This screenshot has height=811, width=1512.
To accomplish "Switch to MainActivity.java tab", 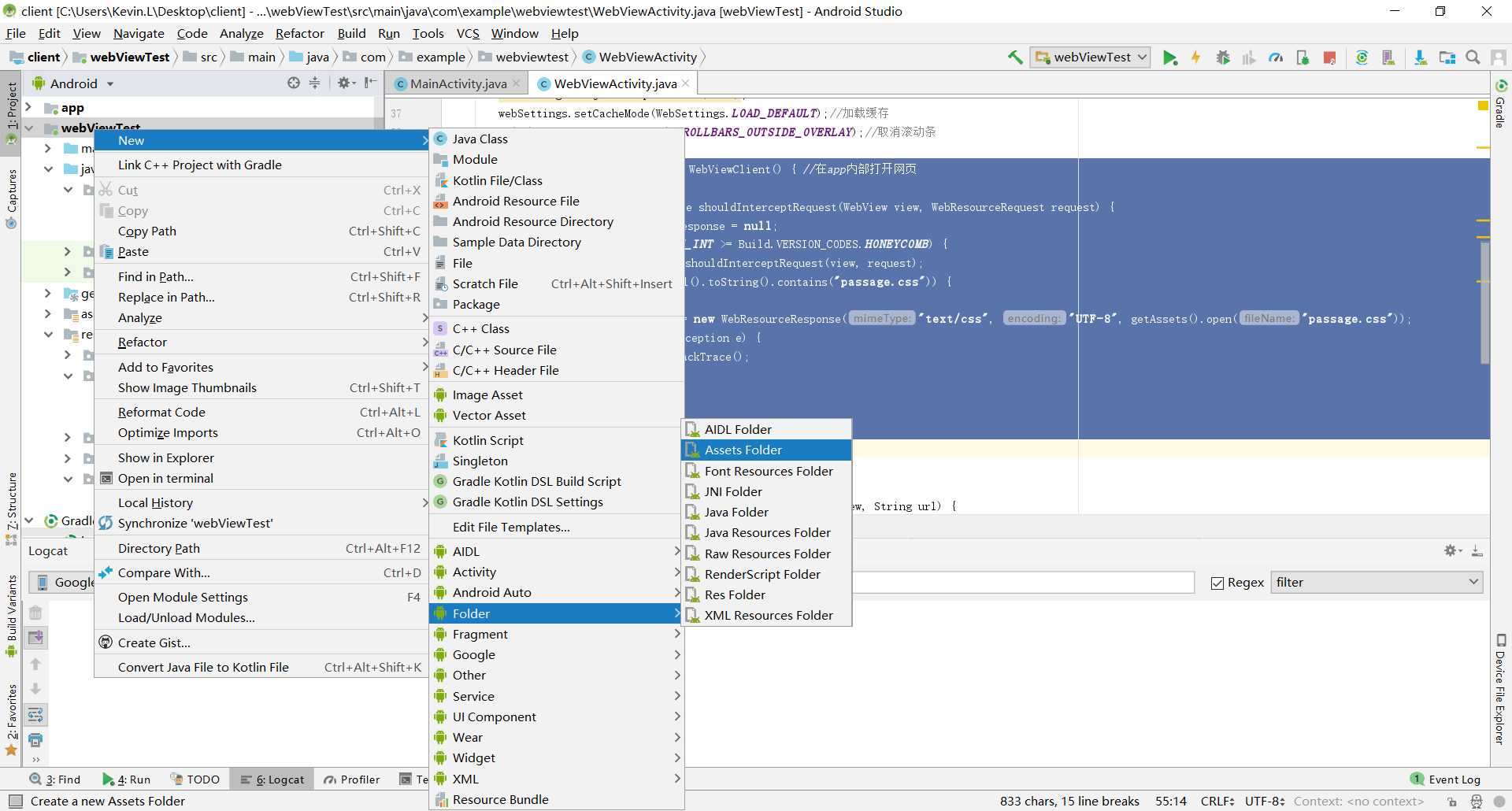I will [458, 83].
